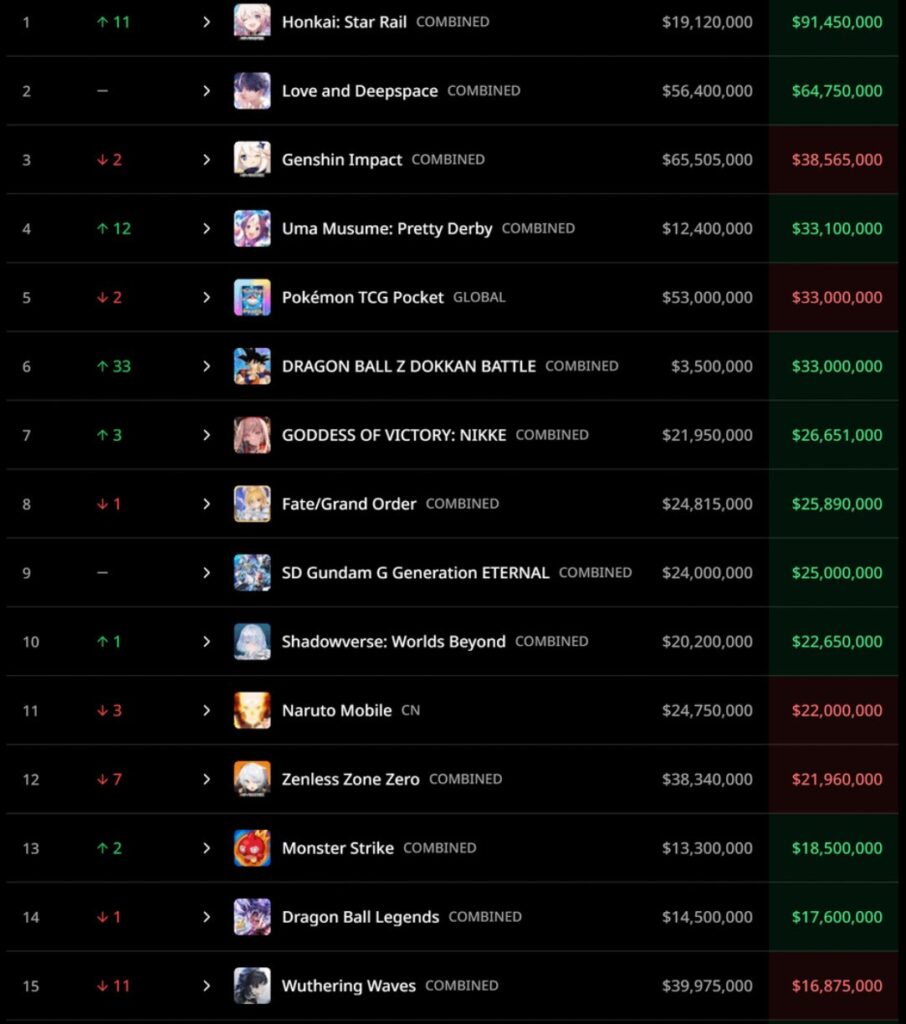This screenshot has width=906, height=1024.
Task: Click the green $91,450,000 revenue cell
Action: (x=836, y=21)
